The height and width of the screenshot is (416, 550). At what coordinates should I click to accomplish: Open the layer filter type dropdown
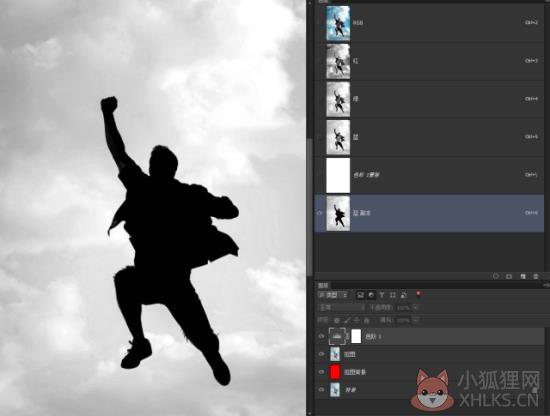coord(333,295)
